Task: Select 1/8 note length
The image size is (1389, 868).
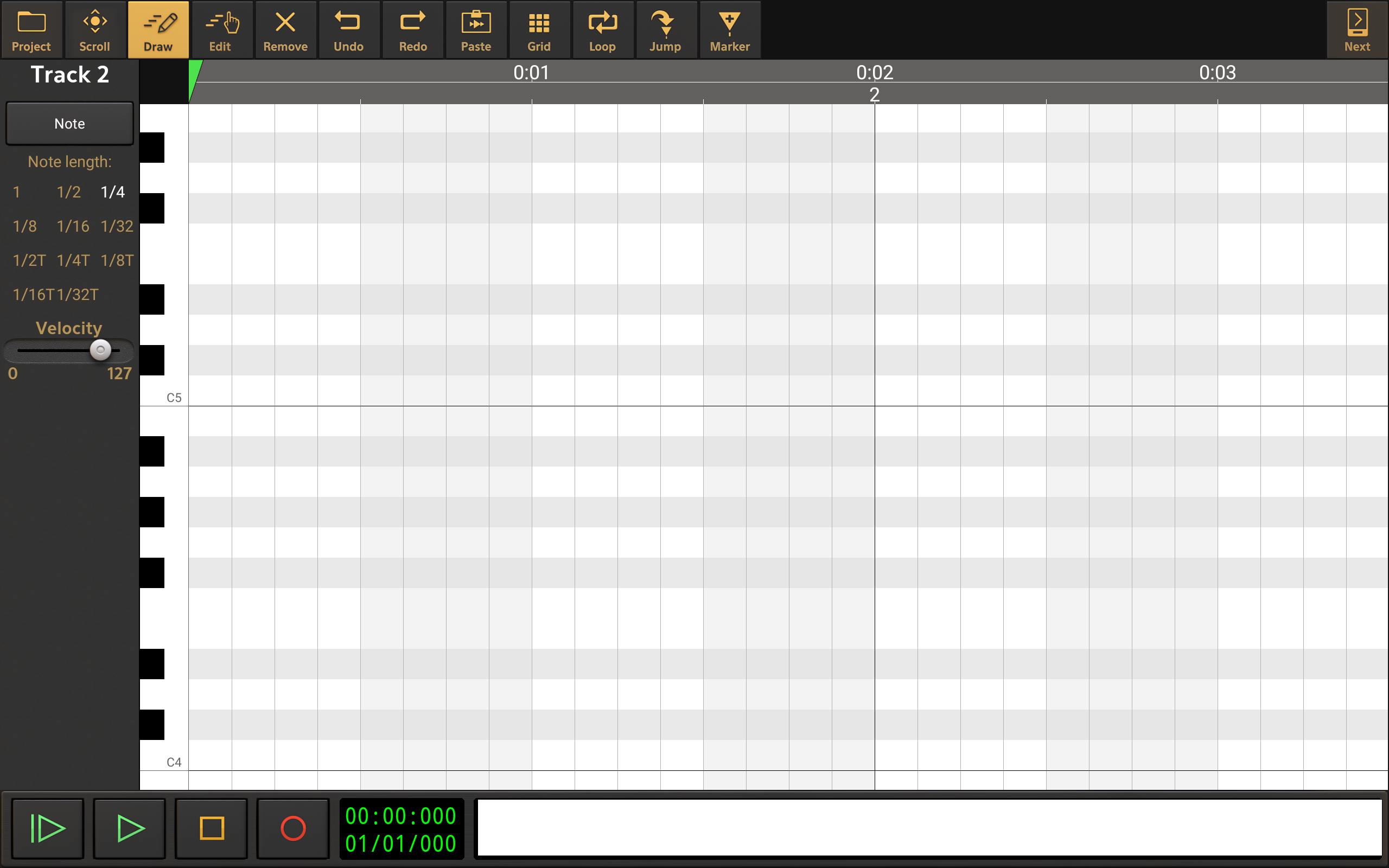Action: 24,226
